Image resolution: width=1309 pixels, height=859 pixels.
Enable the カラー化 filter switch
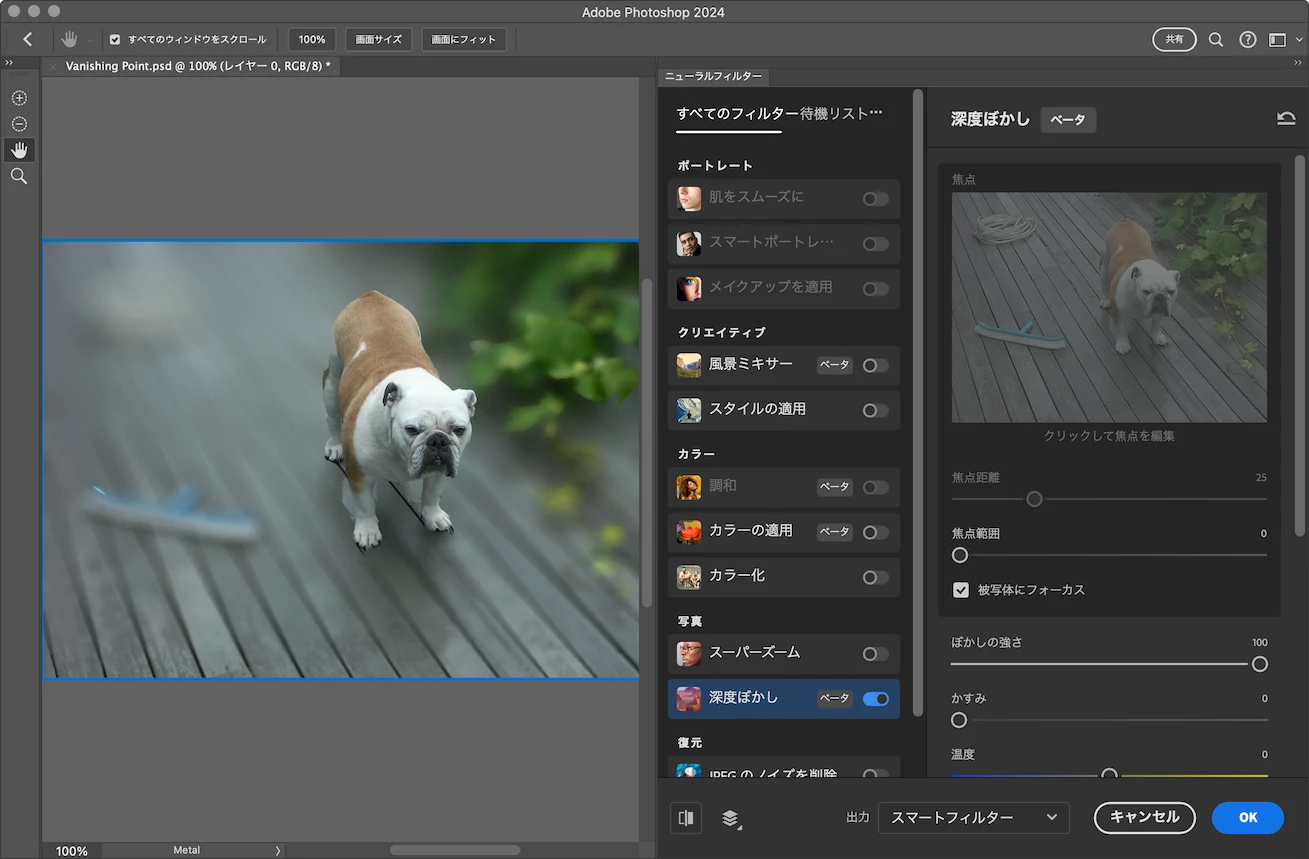pyautogui.click(x=875, y=578)
